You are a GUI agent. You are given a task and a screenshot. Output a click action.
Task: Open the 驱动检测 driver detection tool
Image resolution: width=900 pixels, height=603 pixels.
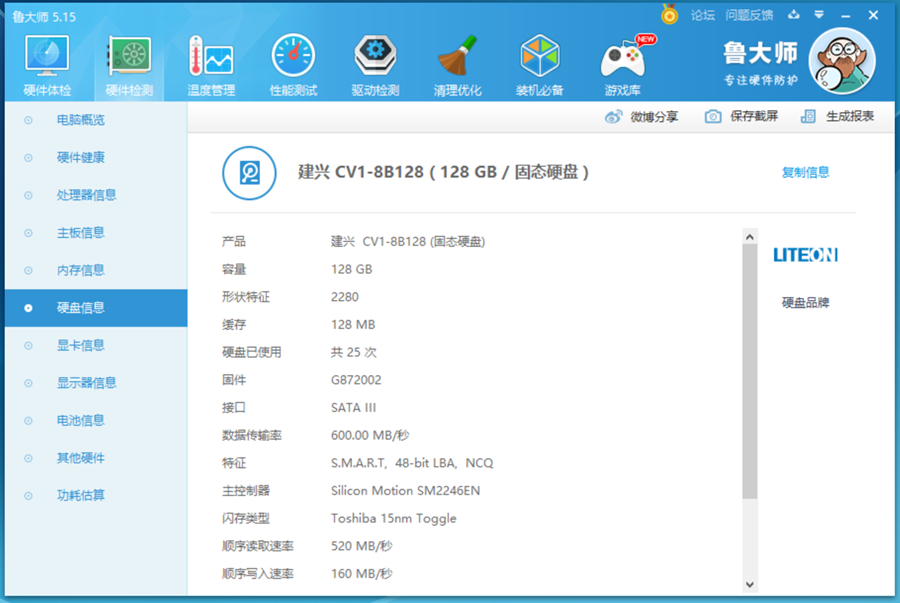[x=375, y=63]
